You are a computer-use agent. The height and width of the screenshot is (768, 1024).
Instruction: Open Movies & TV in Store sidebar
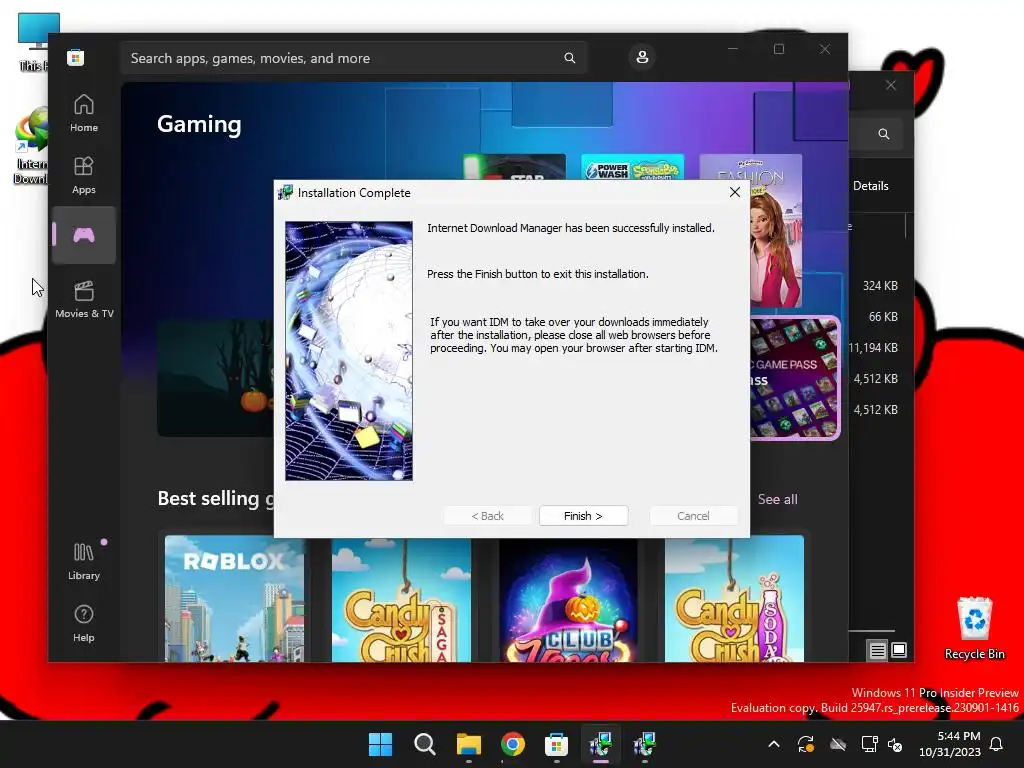coord(84,299)
